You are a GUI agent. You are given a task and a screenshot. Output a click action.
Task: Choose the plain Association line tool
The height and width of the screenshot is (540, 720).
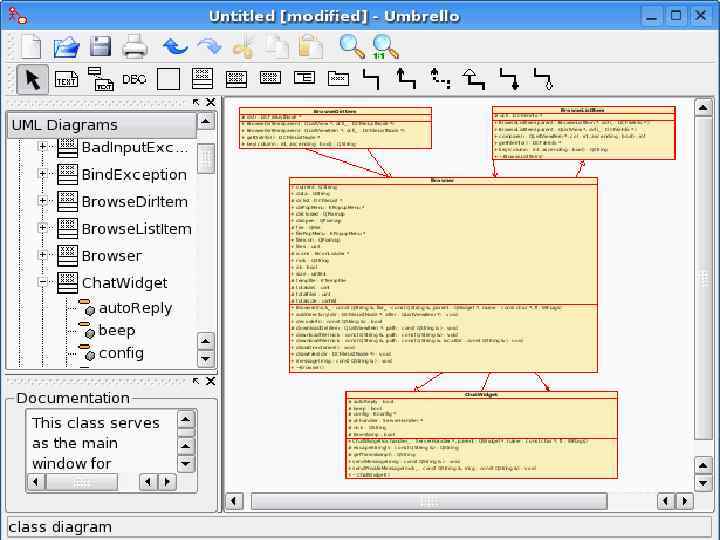[371, 79]
